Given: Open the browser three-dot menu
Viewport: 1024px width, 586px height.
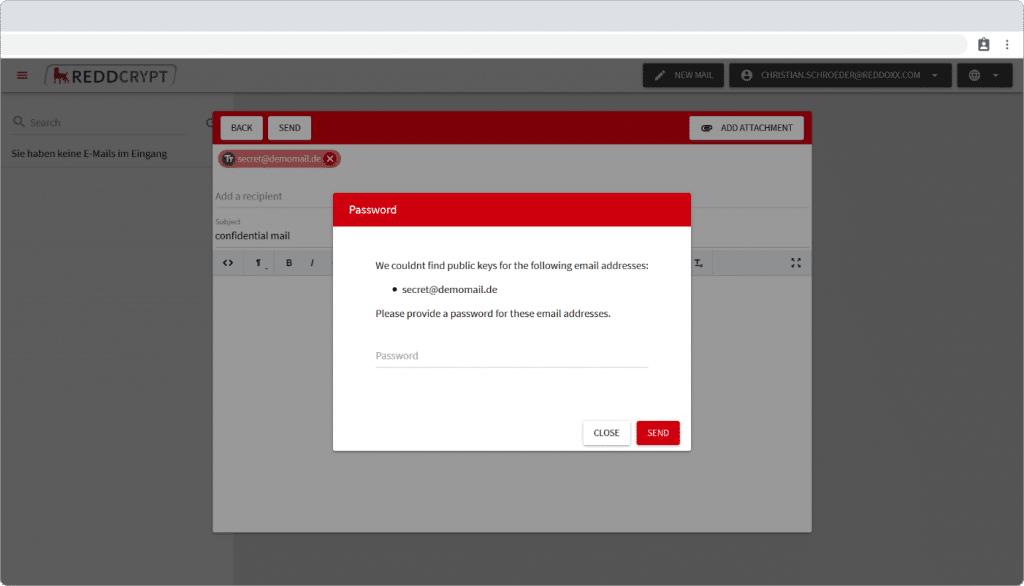Looking at the screenshot, I should tap(1007, 44).
